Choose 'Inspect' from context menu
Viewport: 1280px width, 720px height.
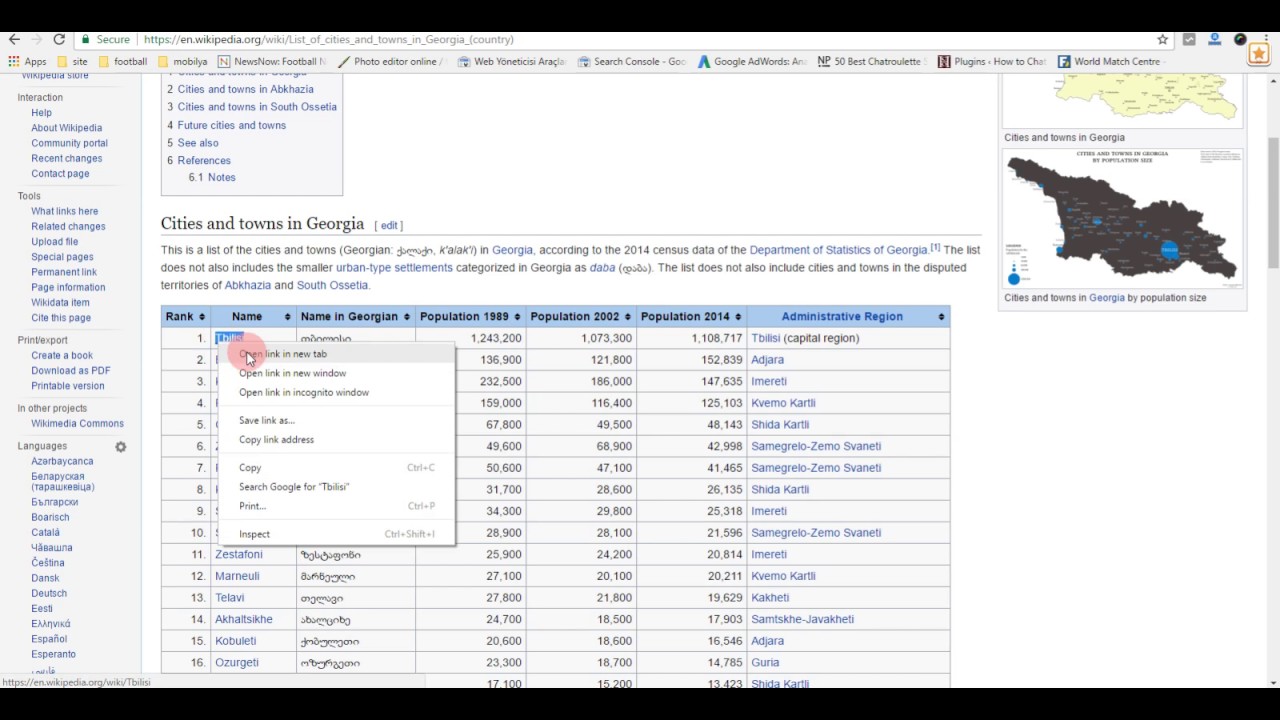[x=336, y=534]
